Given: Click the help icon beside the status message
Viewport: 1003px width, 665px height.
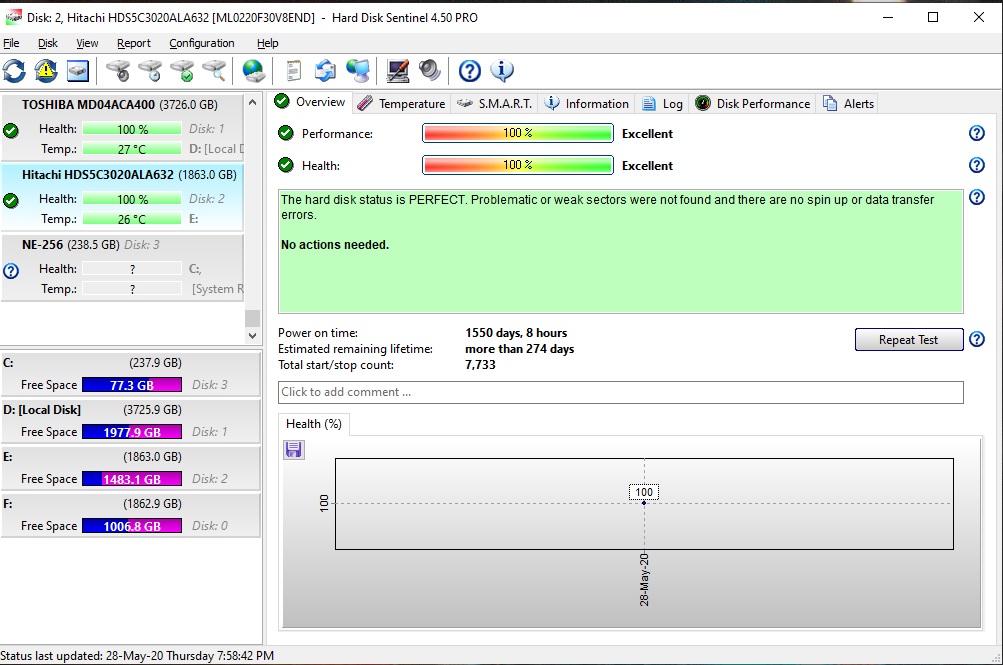Looking at the screenshot, I should click(x=977, y=197).
